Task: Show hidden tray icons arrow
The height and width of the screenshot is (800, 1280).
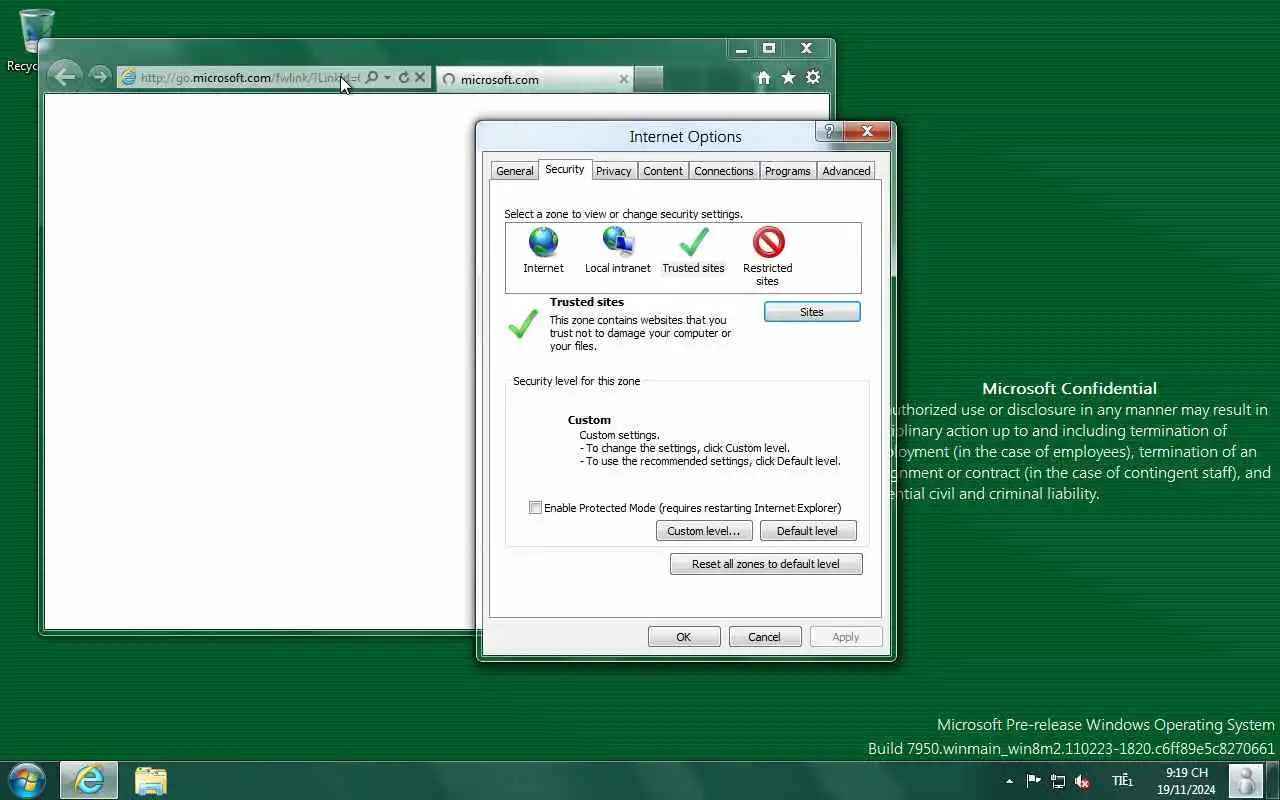Action: click(1009, 781)
